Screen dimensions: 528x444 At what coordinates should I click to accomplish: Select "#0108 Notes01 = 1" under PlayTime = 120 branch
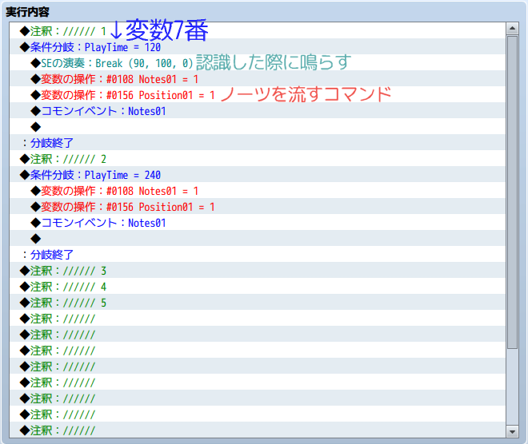tap(258, 79)
